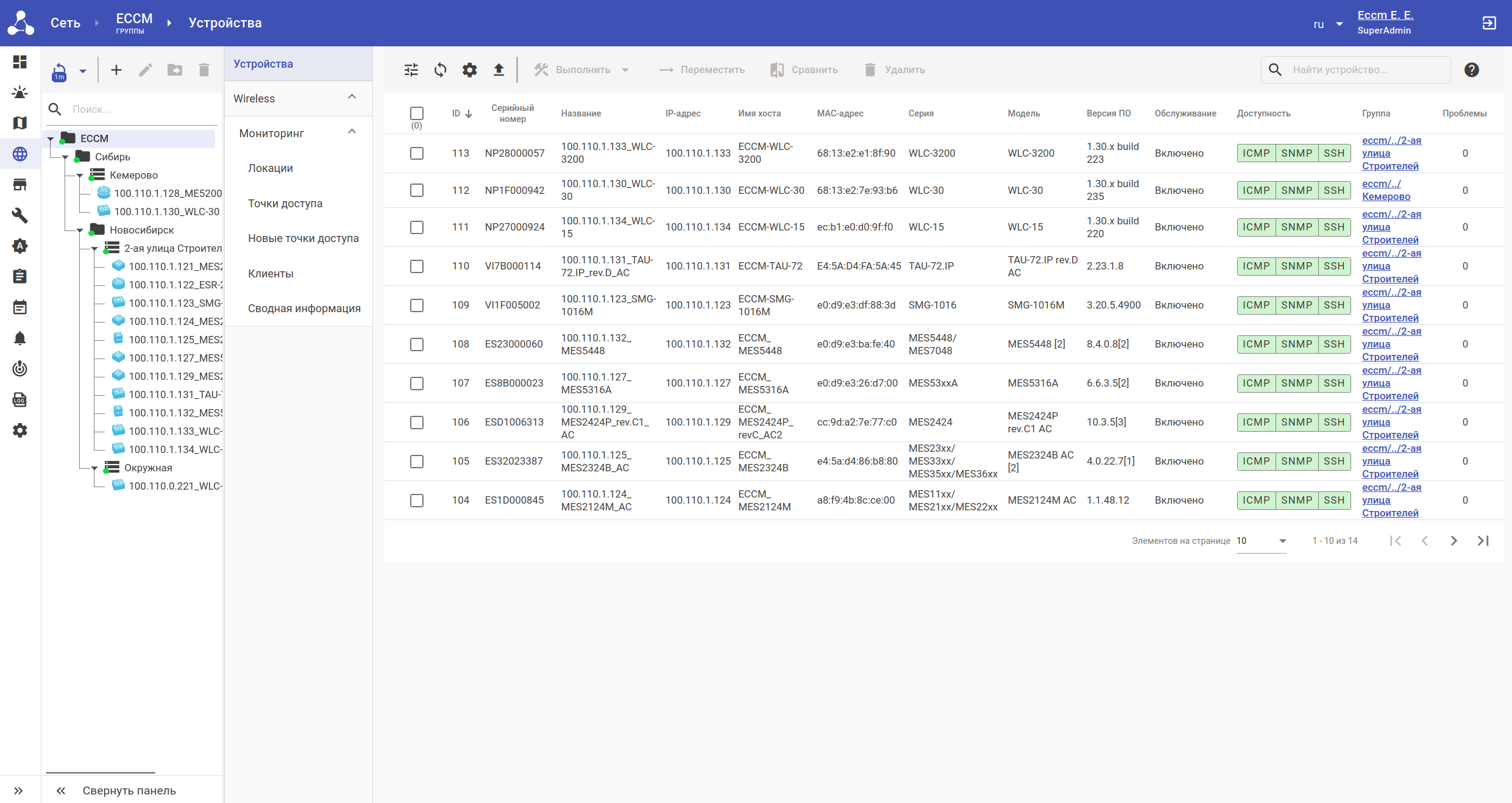The width and height of the screenshot is (1512, 803).
Task: Go to next page of devices
Action: coord(1453,541)
